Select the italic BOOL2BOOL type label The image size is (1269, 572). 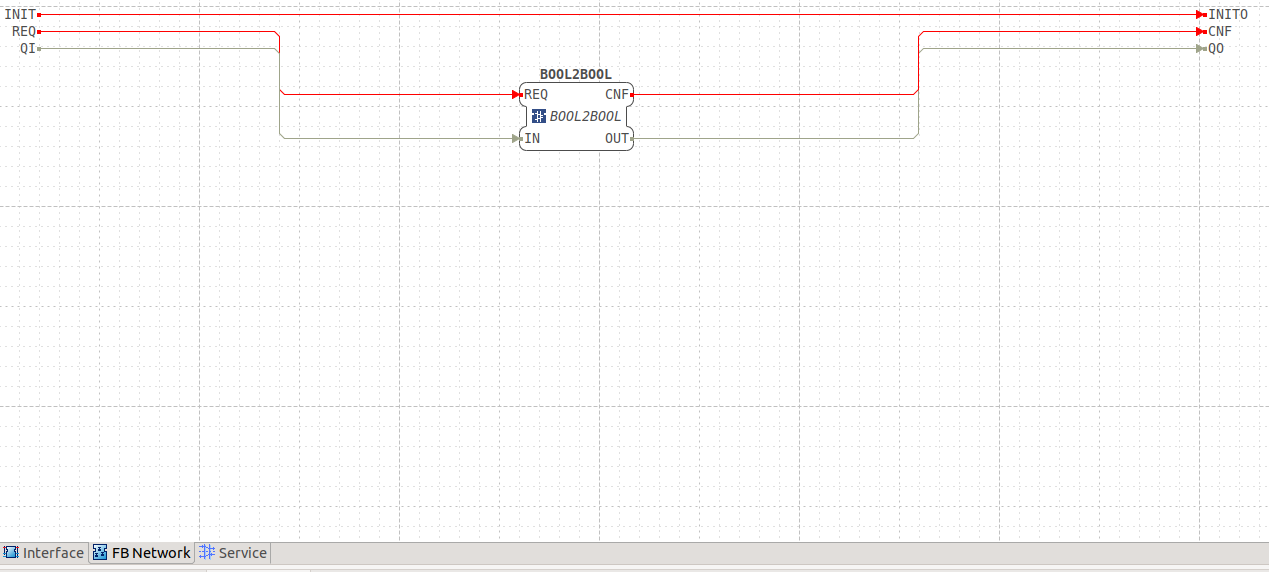coord(585,116)
